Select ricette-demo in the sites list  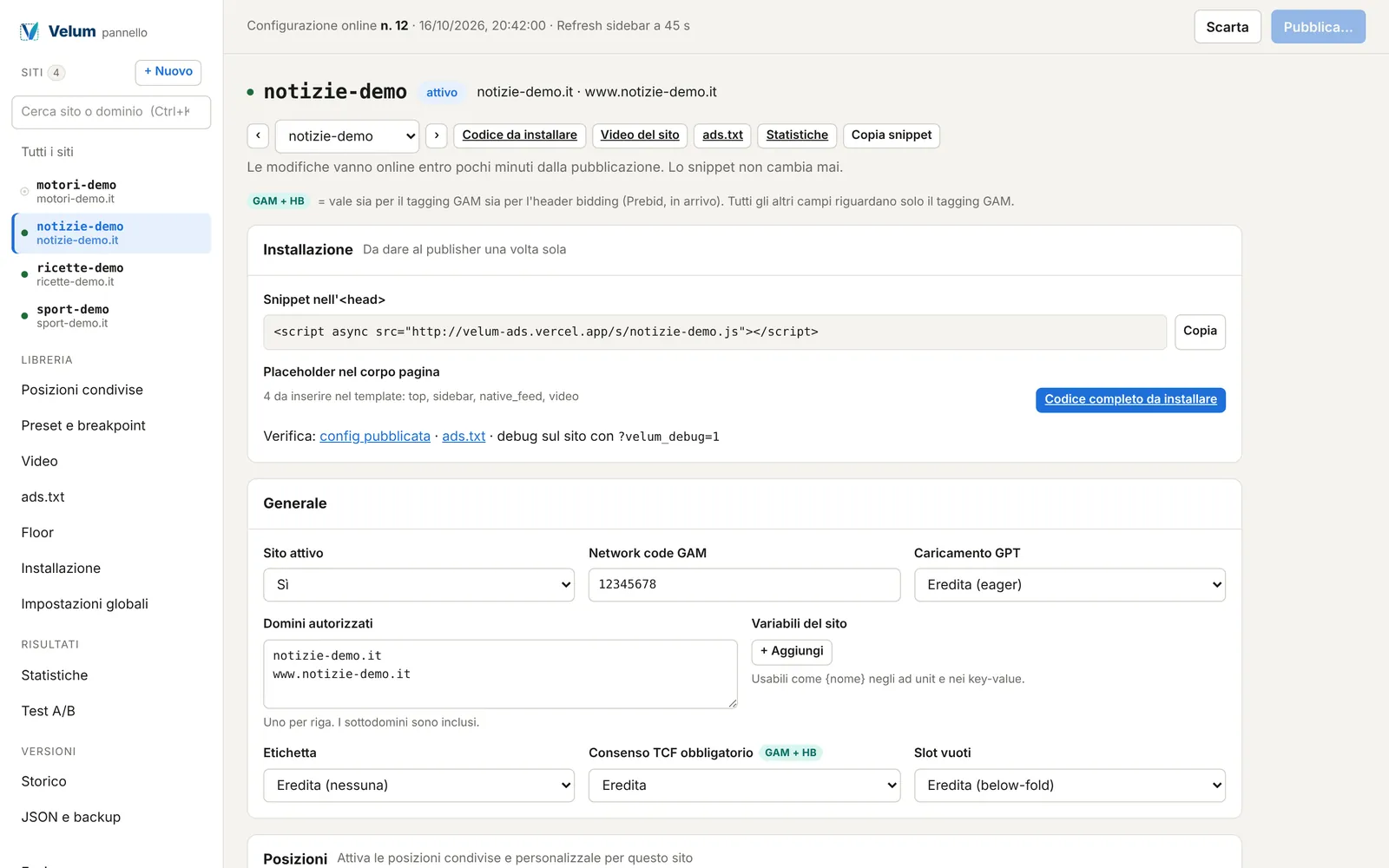pyautogui.click(x=111, y=275)
